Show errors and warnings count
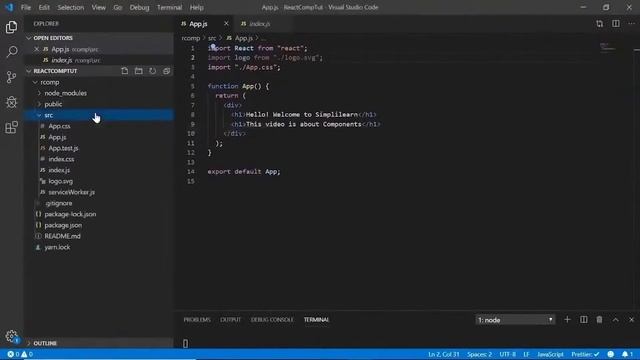This screenshot has width=640, height=360. point(20,354)
